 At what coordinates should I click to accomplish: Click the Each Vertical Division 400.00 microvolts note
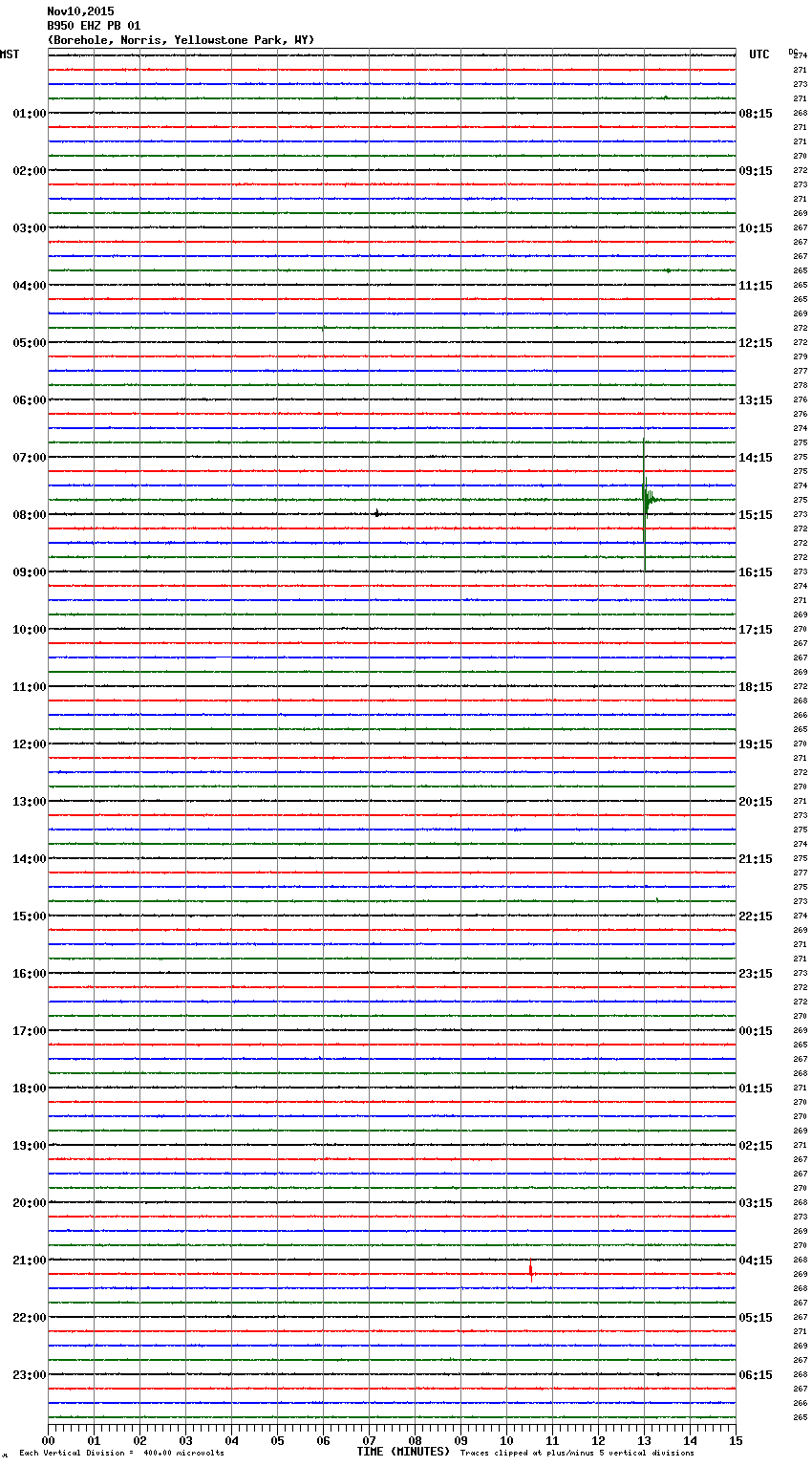(121, 1453)
